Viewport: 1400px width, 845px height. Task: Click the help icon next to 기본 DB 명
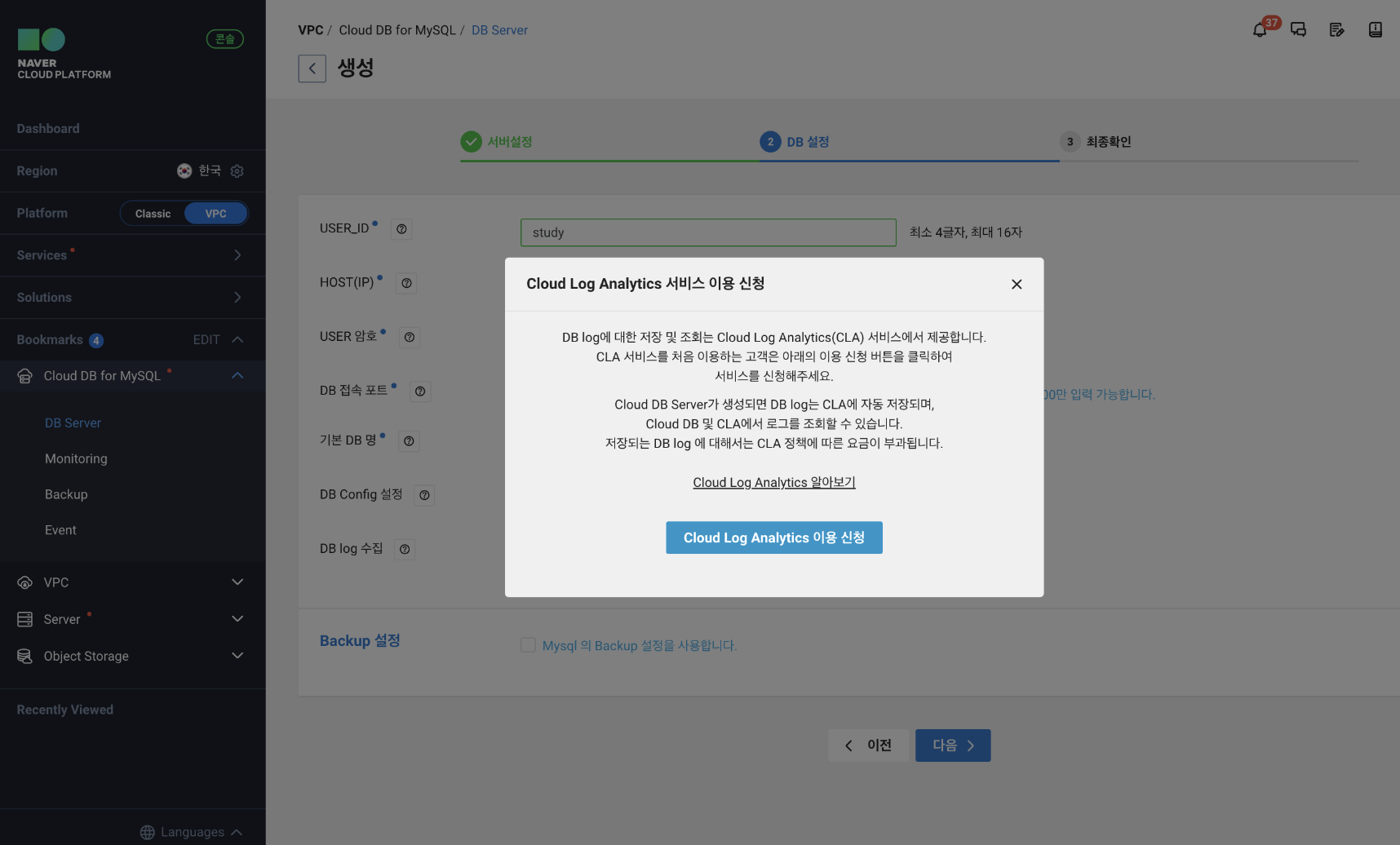point(409,441)
